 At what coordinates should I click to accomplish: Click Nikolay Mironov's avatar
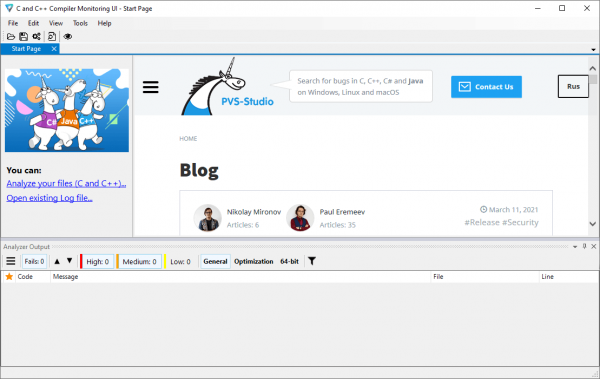(208, 218)
